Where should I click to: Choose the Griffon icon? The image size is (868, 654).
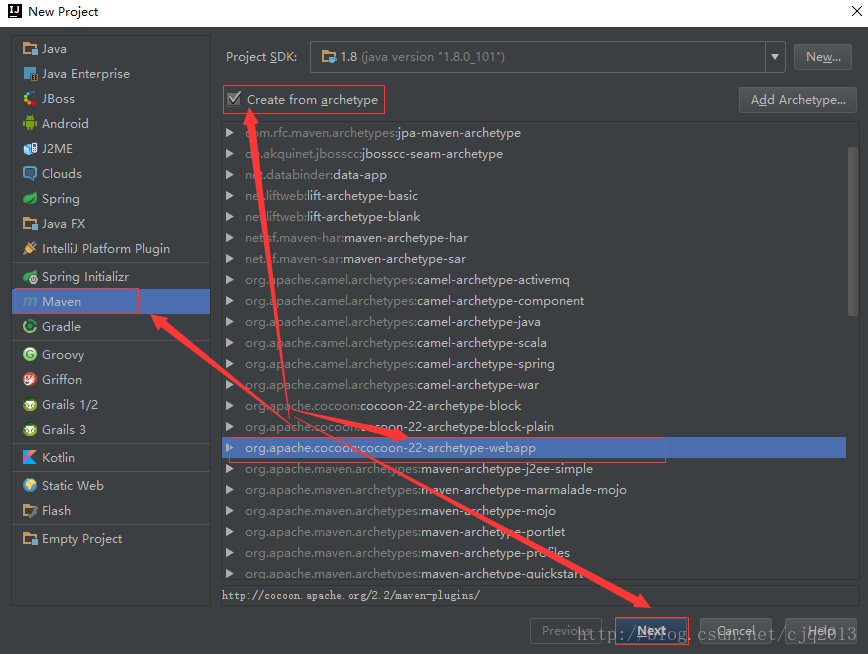click(x=30, y=379)
